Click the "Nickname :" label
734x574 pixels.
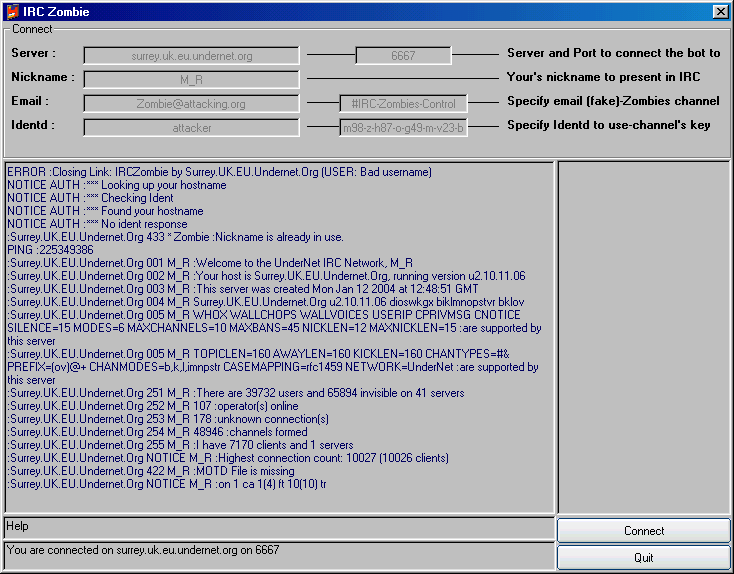click(x=43, y=77)
